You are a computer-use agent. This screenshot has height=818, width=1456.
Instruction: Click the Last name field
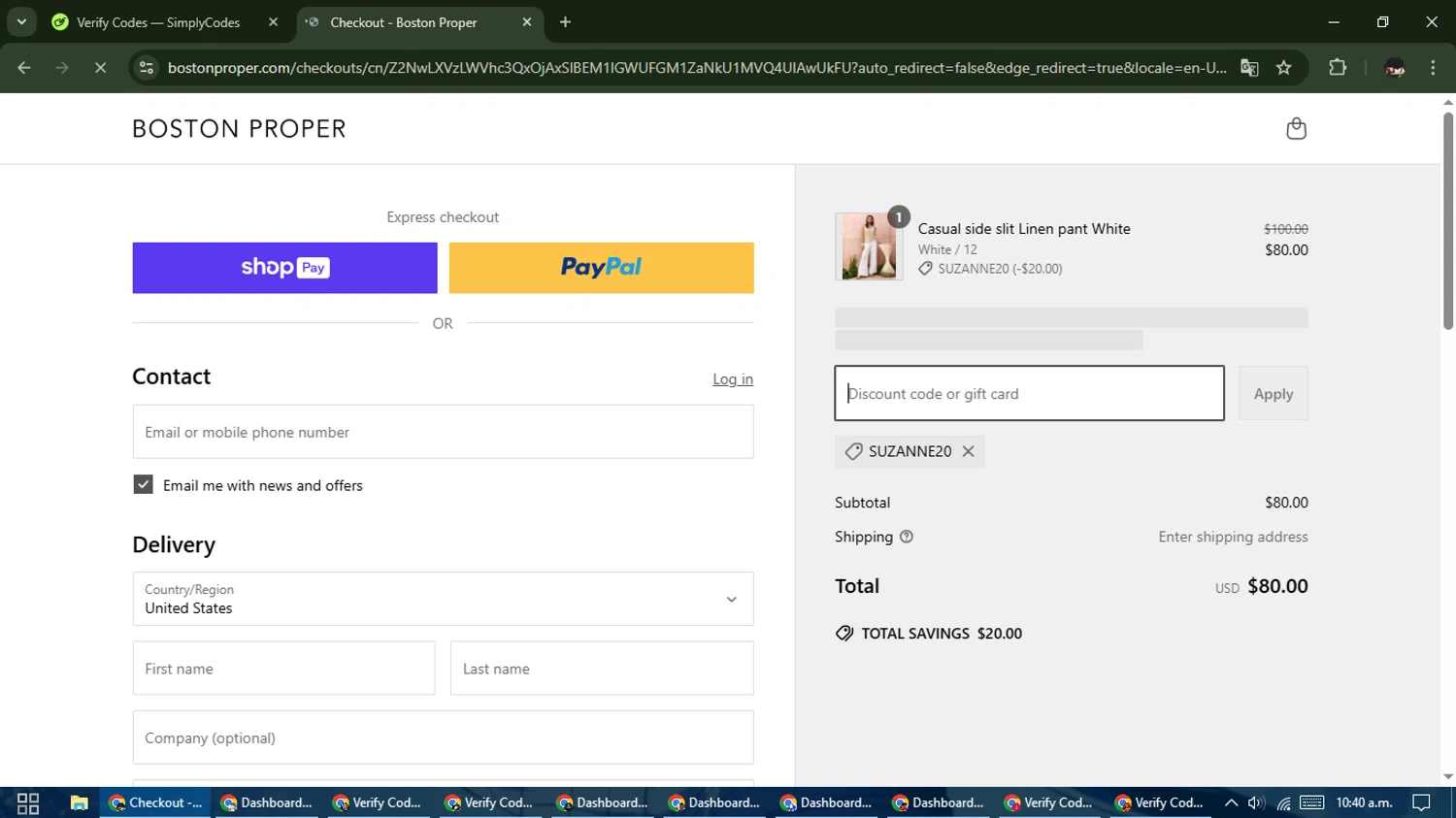tap(602, 669)
